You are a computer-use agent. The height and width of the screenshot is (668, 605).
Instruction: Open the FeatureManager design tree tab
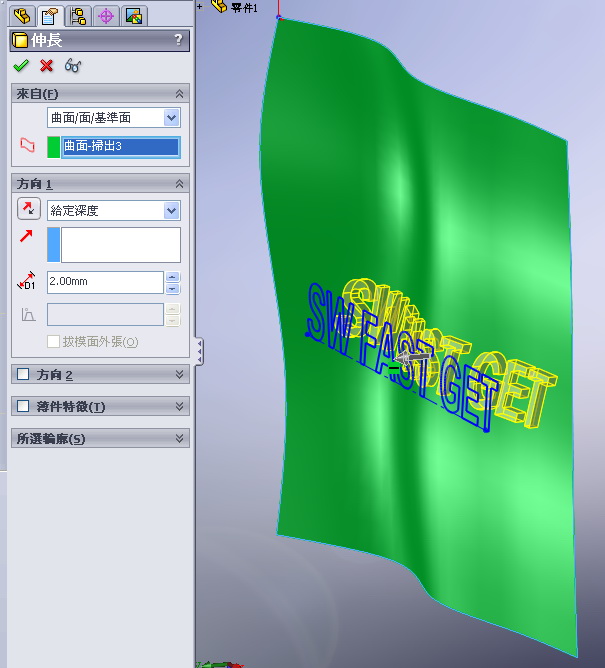(22, 16)
